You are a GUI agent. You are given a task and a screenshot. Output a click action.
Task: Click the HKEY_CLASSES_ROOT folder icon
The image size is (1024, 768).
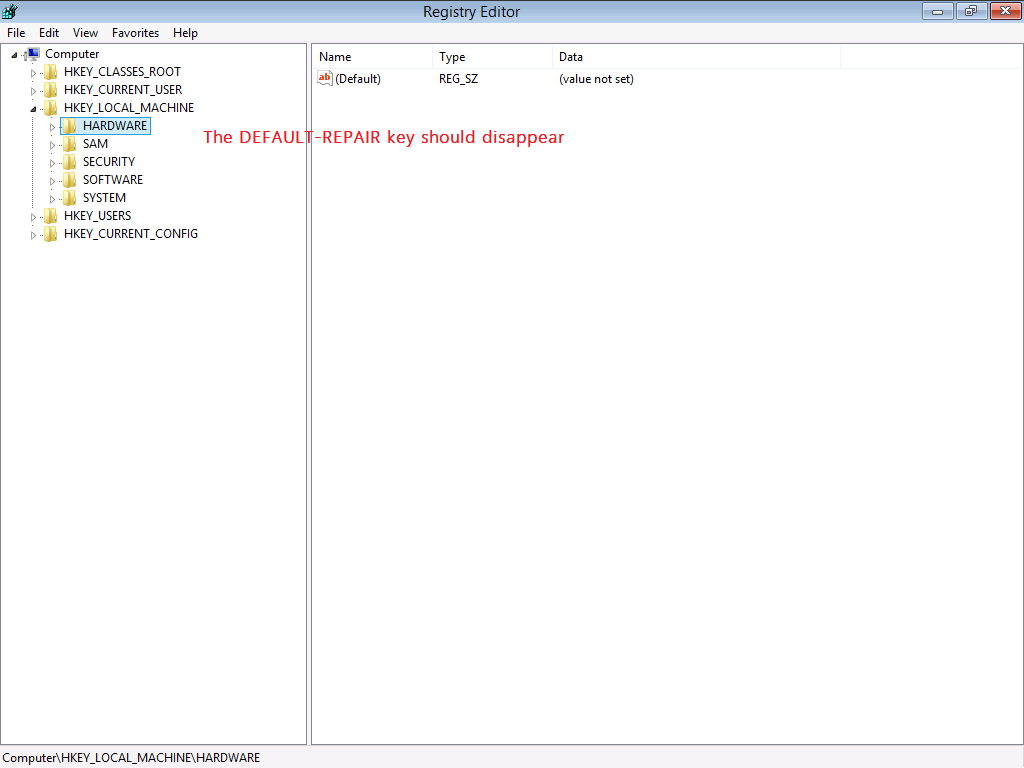(x=50, y=72)
